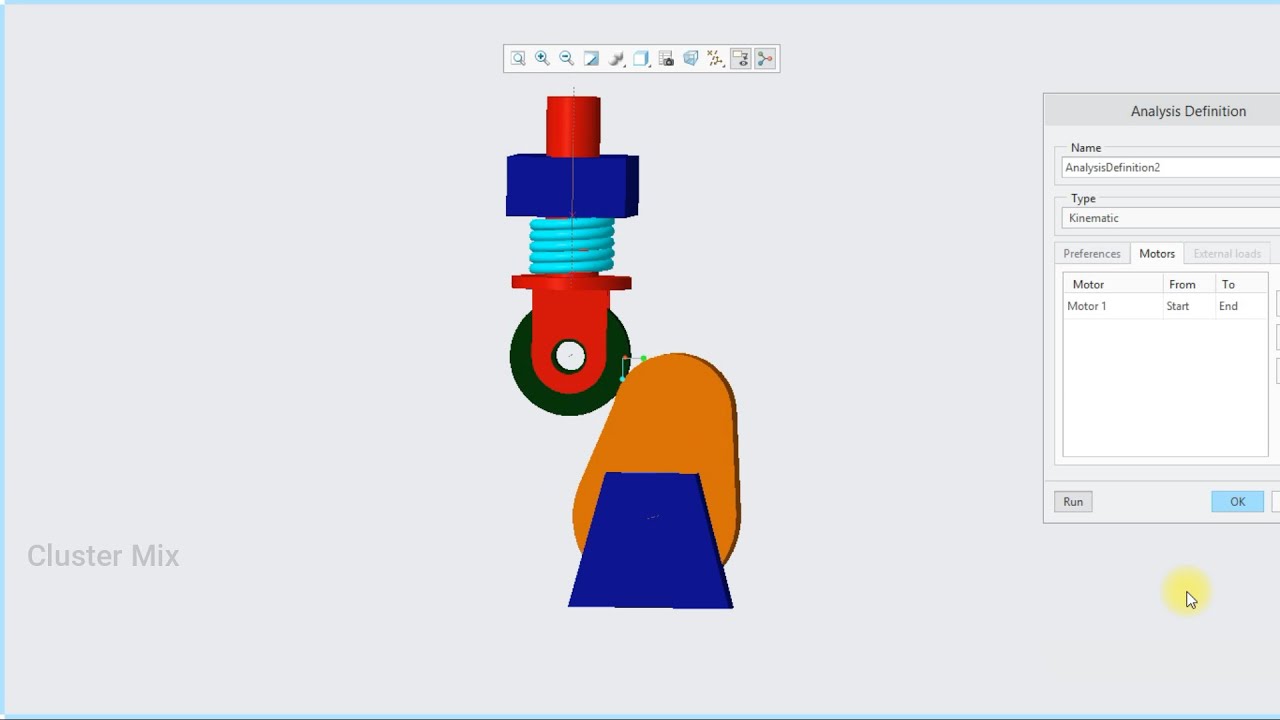Click the Run button
Image resolution: width=1280 pixels, height=720 pixels.
click(x=1073, y=502)
